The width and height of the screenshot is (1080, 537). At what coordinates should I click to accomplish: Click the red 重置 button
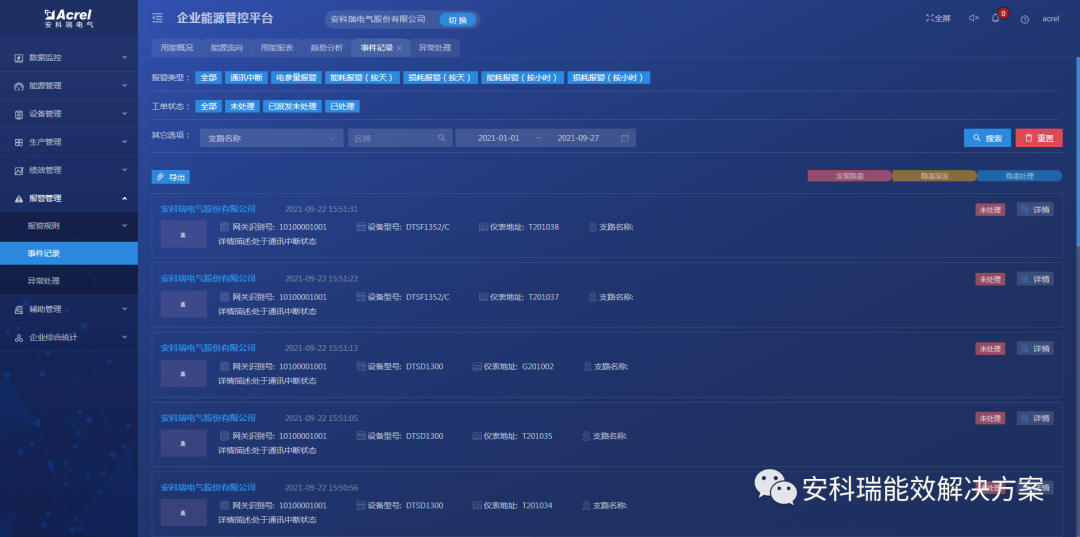(1039, 138)
